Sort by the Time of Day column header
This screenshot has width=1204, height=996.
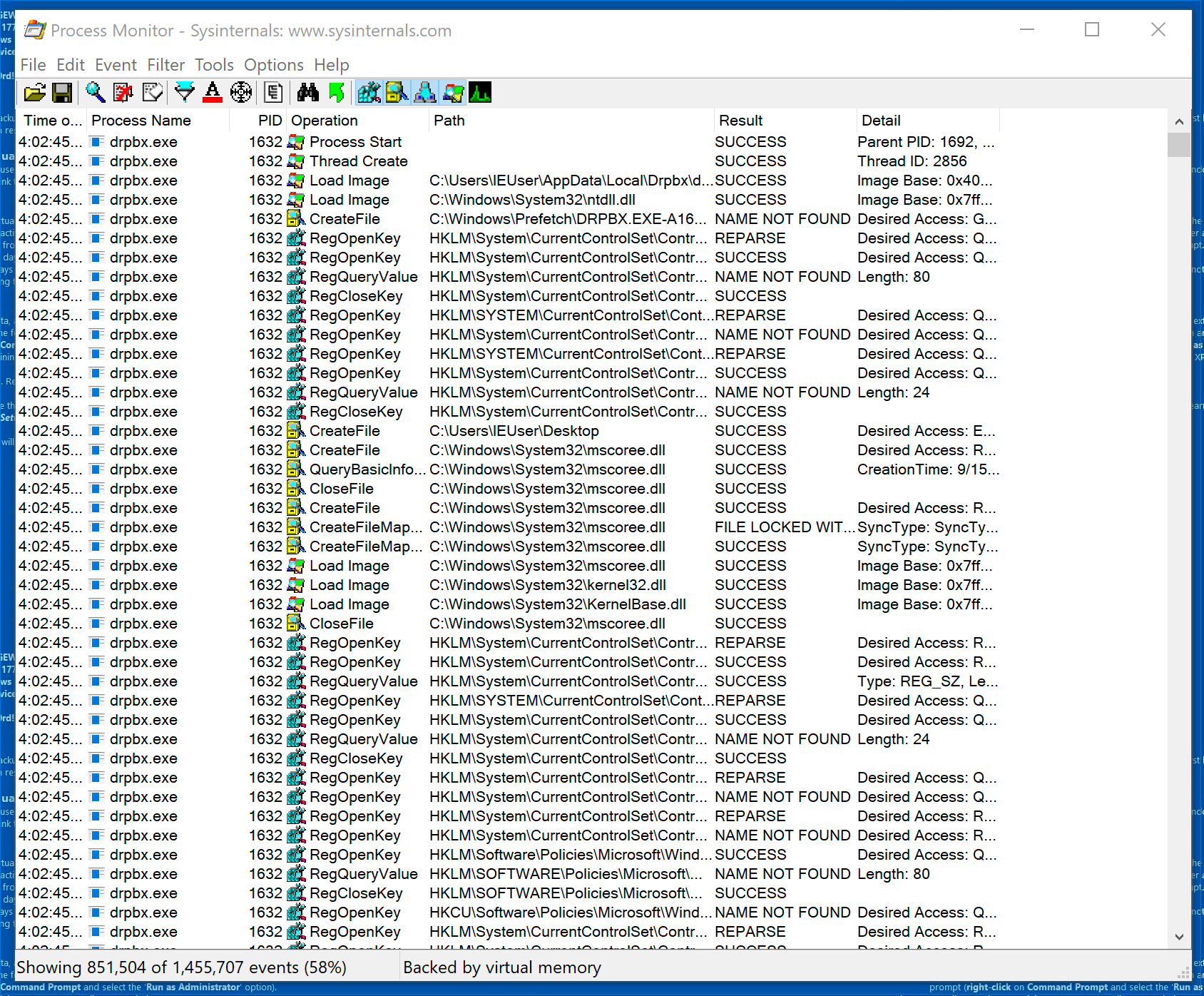click(x=51, y=121)
